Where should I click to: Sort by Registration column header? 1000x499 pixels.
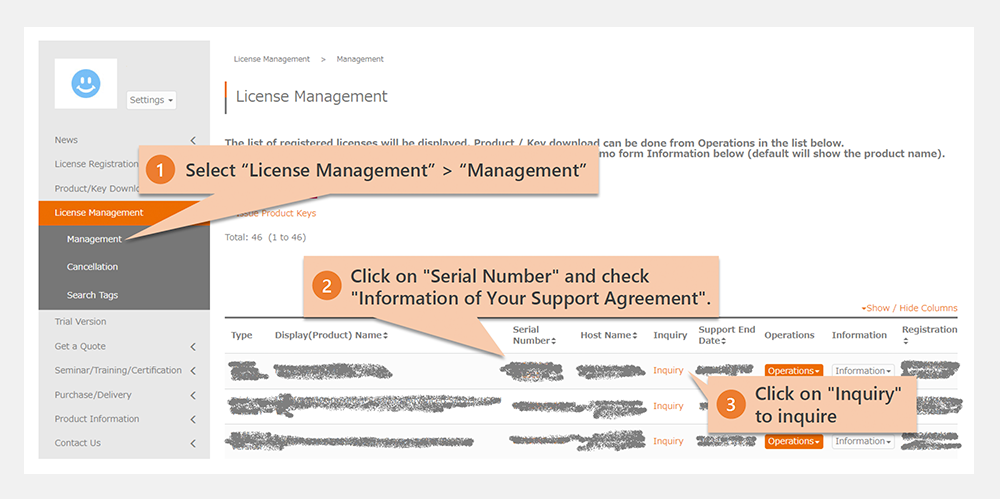(929, 334)
